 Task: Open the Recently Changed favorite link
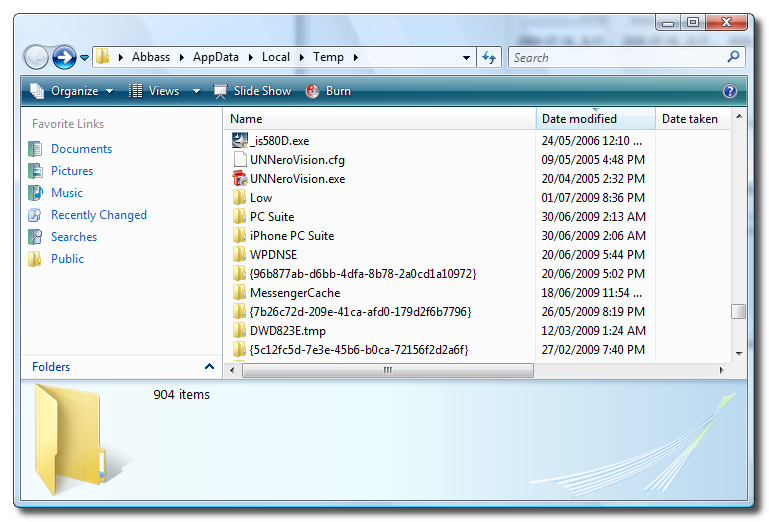point(98,215)
